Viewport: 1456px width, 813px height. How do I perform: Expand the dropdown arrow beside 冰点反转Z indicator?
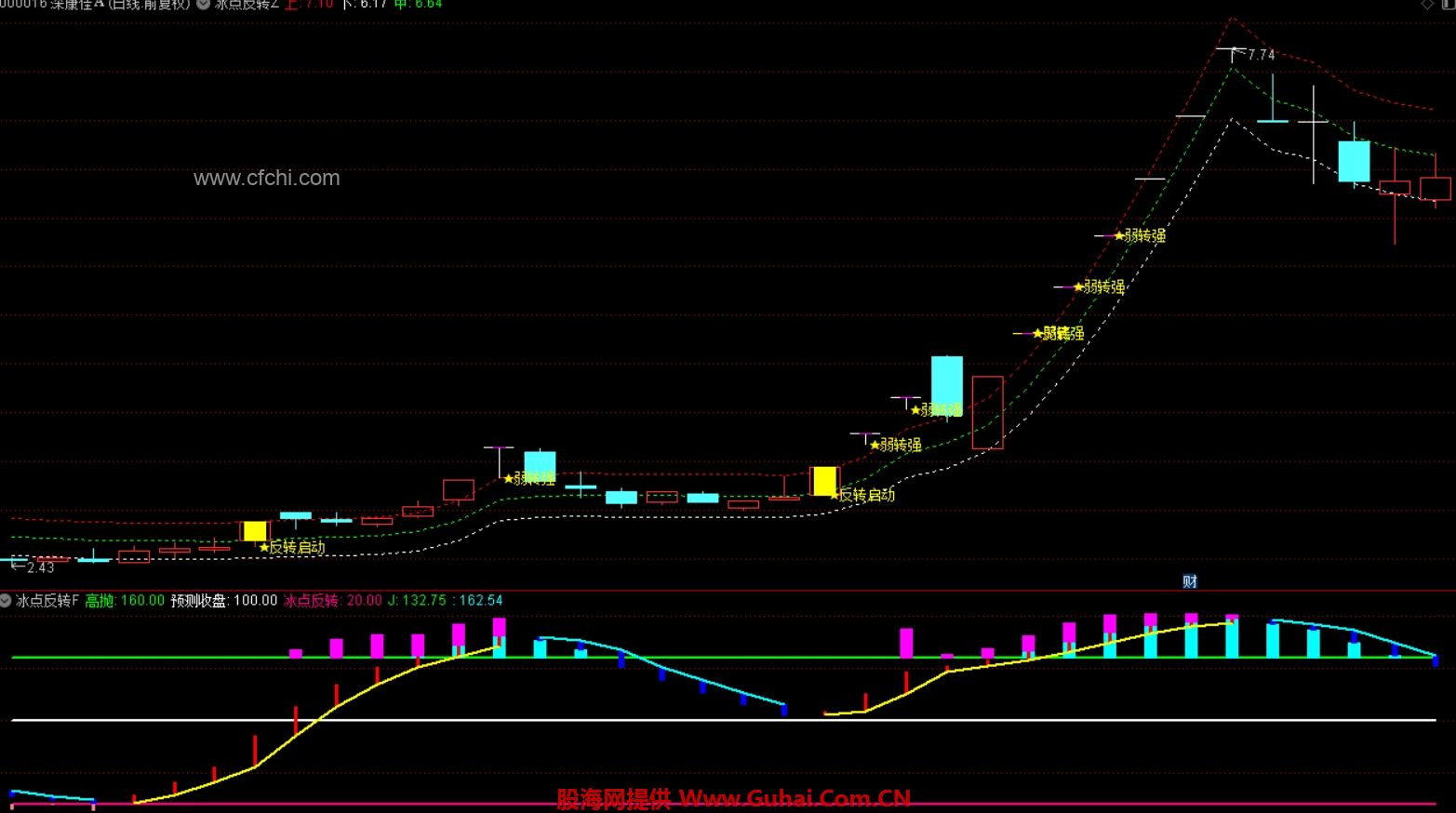[203, 5]
